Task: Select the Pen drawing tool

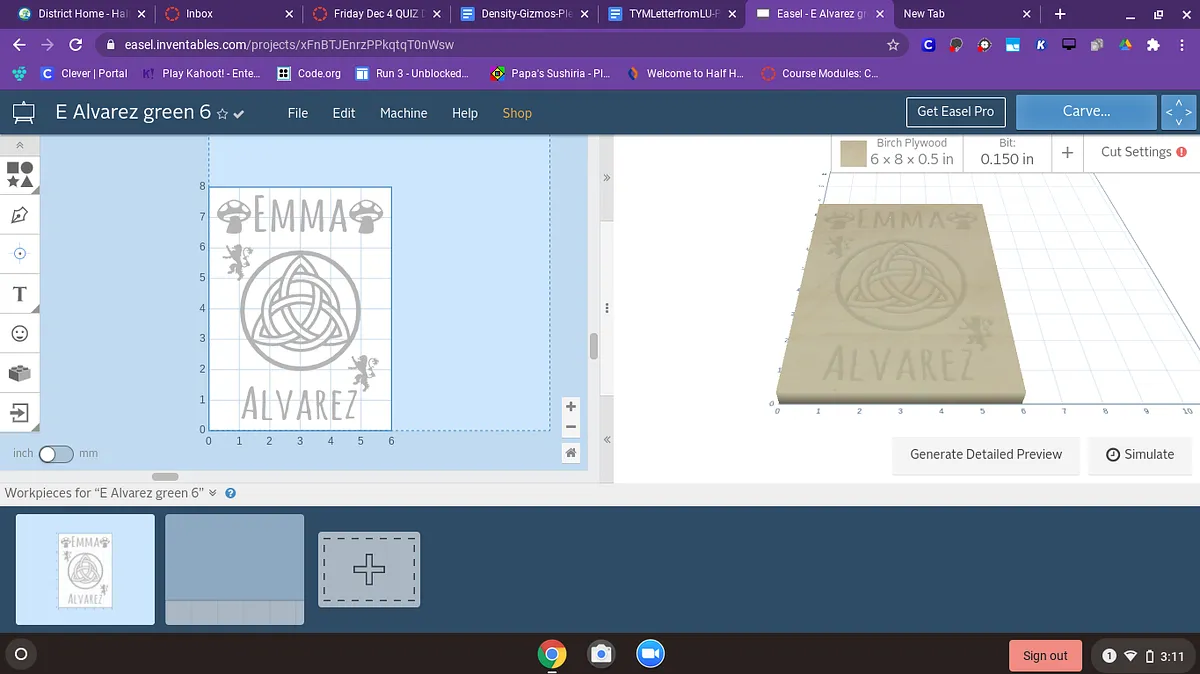Action: coord(20,215)
